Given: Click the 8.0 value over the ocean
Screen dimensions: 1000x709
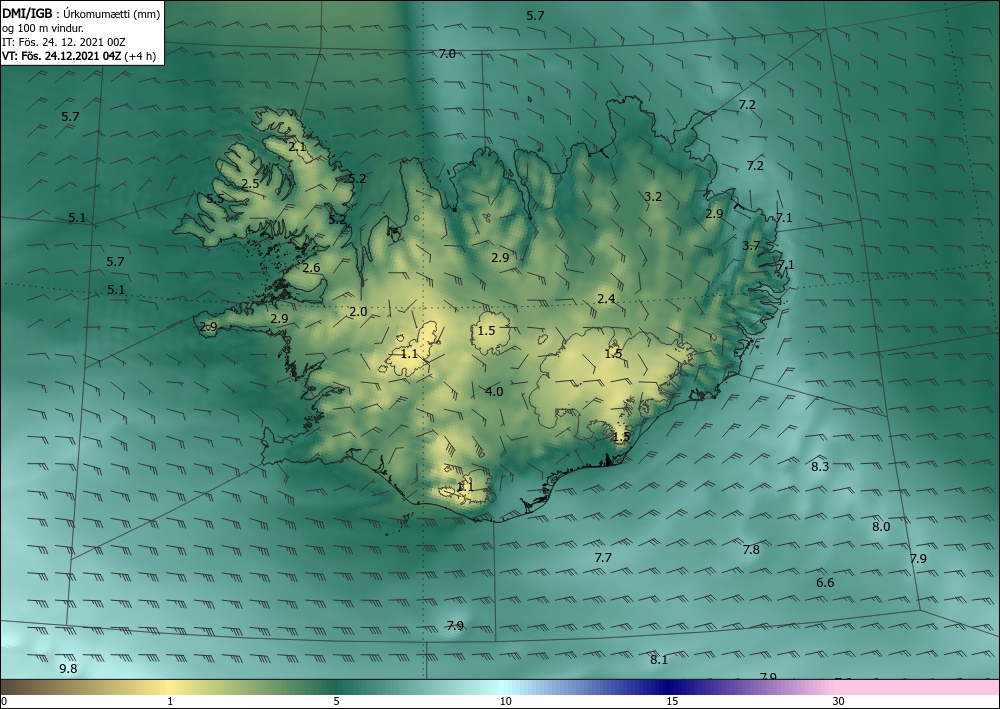Looking at the screenshot, I should point(881,527).
